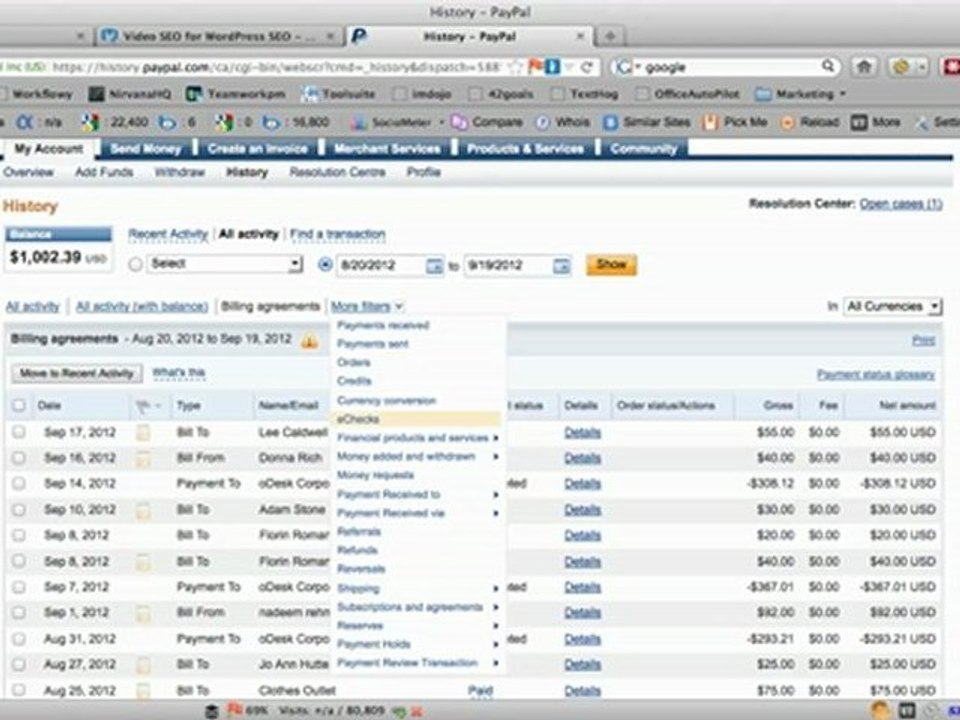
Task: Tick the checkbox for the Sep 17, 2012 row
Action: click(19, 432)
